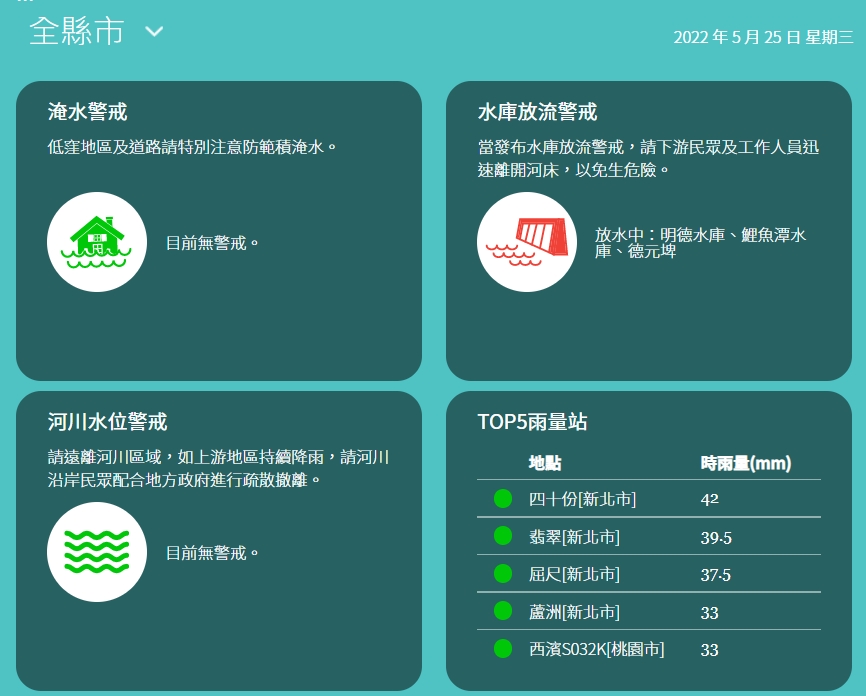Click the 請遠離河川區域 advisory text

point(219,468)
